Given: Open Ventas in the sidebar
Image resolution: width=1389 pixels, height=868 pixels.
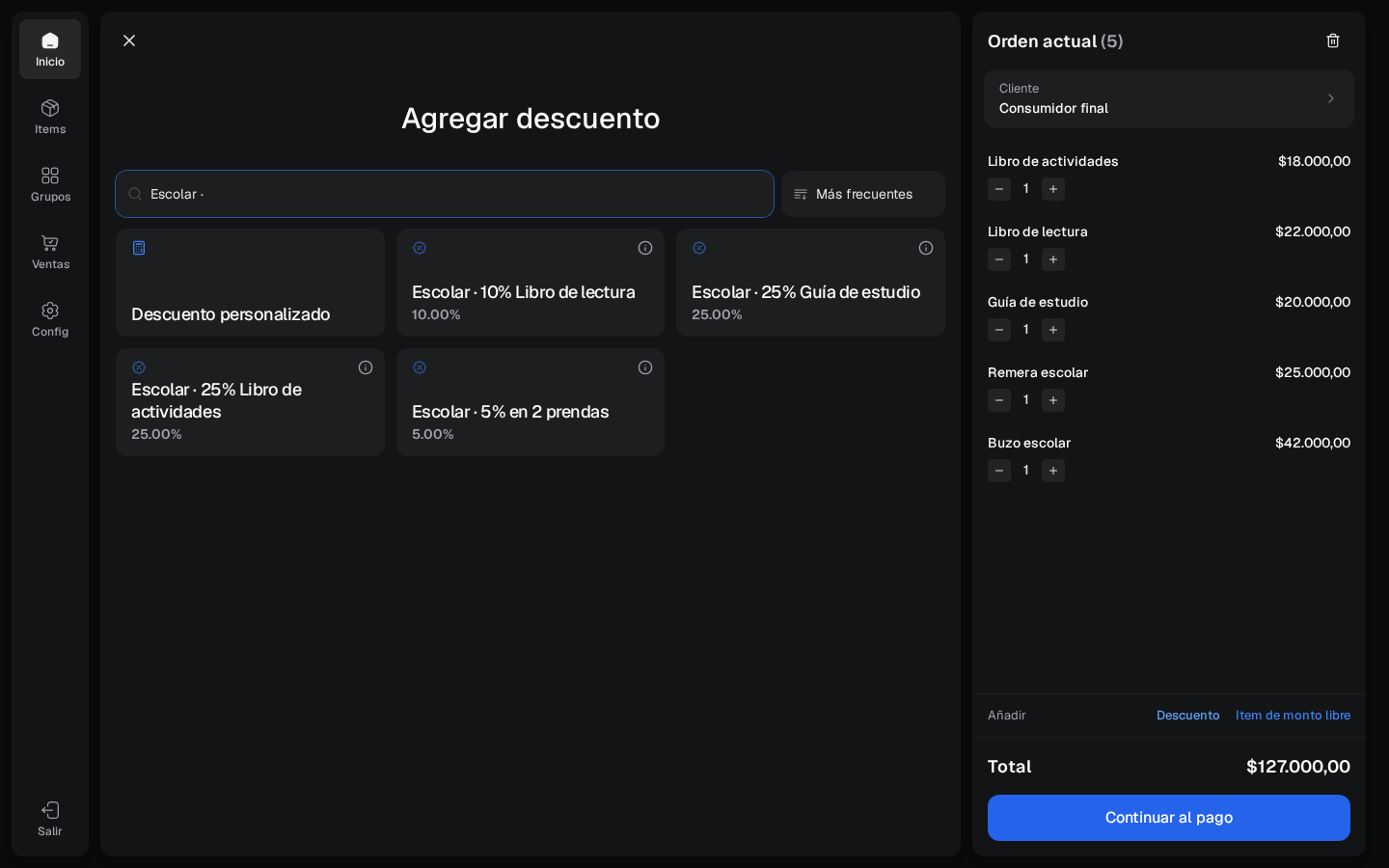Looking at the screenshot, I should pyautogui.click(x=50, y=252).
